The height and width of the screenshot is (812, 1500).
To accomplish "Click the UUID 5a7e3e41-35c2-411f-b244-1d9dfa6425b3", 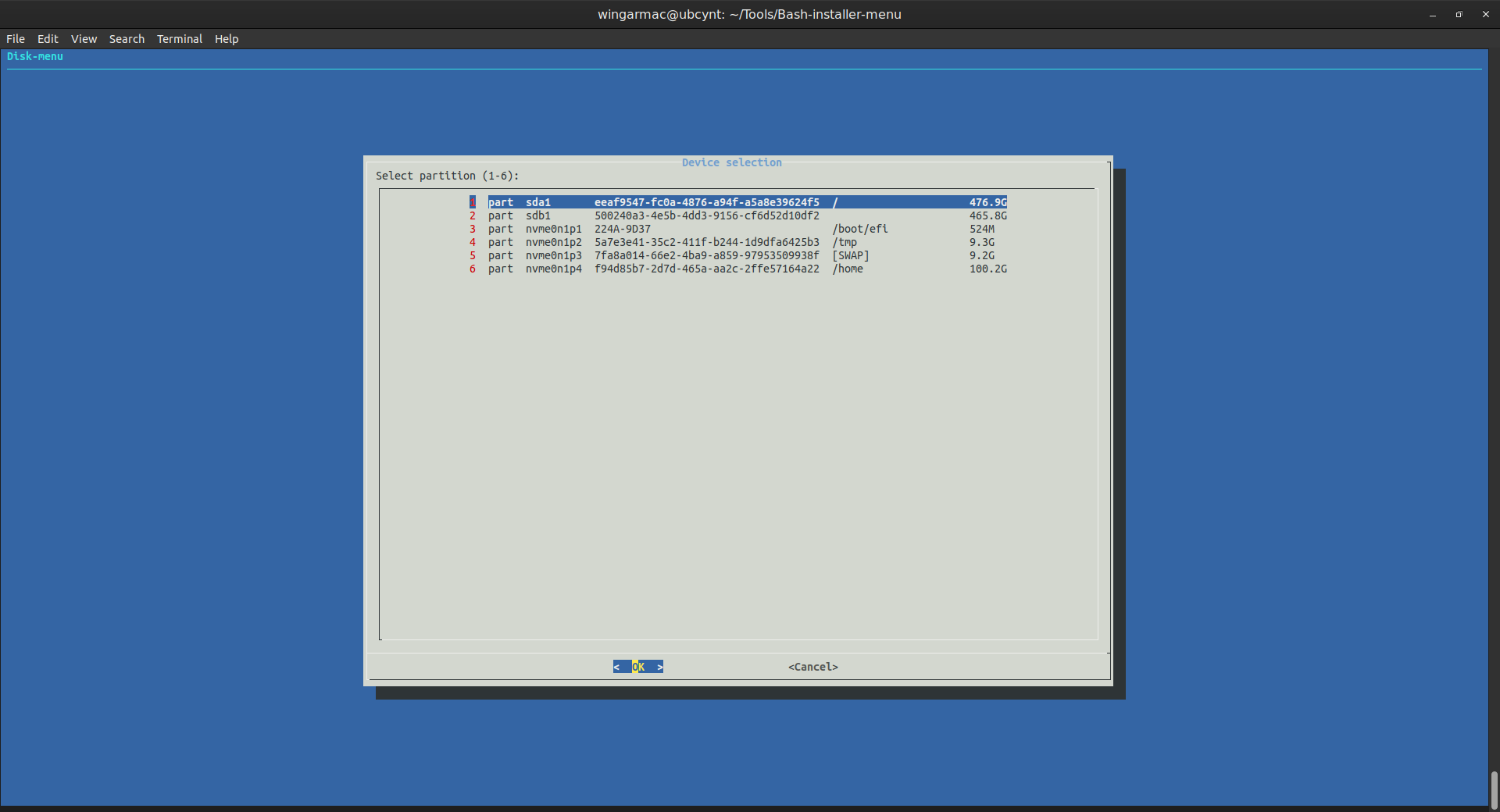I will point(707,242).
